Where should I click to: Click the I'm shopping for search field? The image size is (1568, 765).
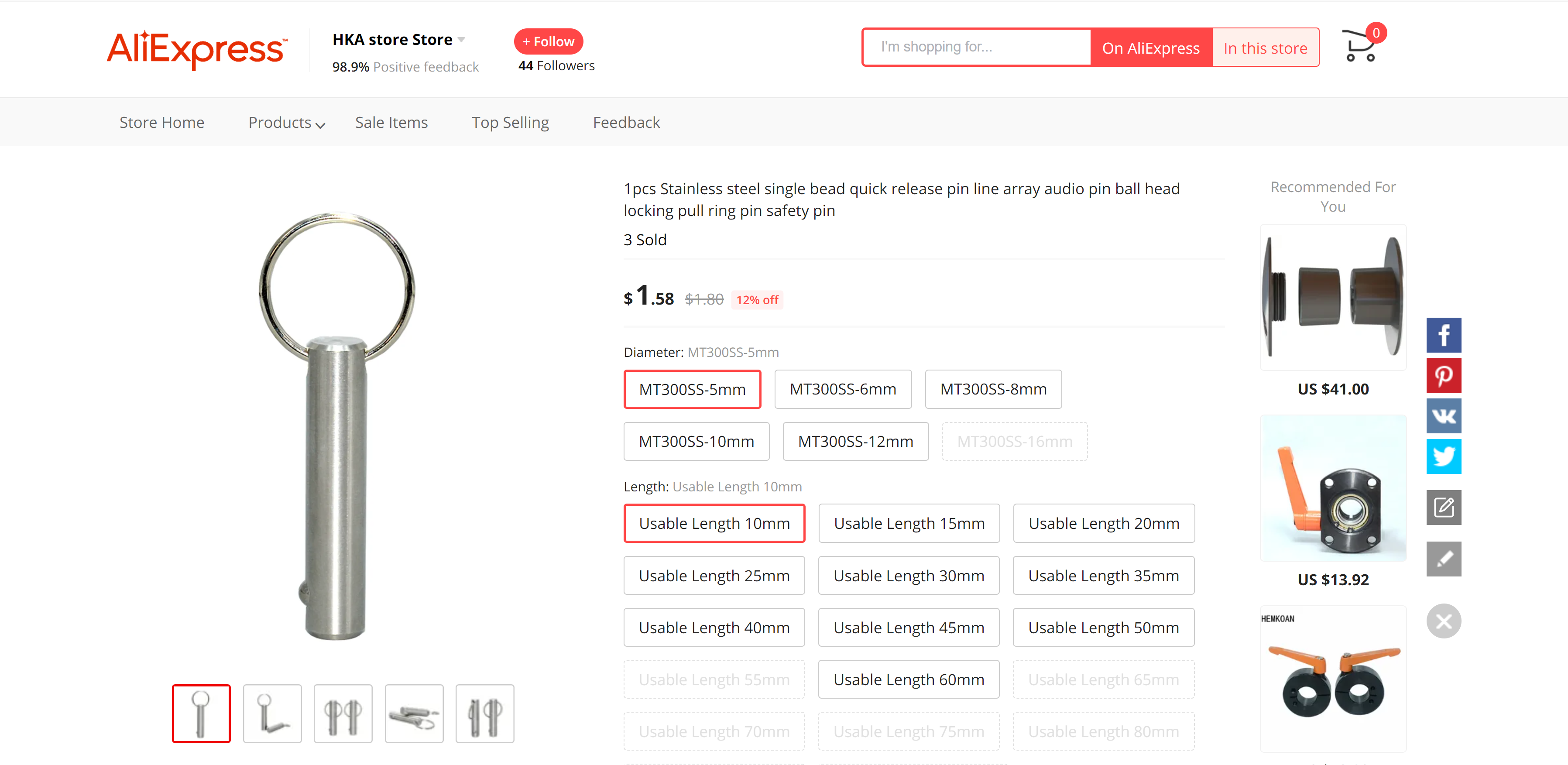pos(976,47)
